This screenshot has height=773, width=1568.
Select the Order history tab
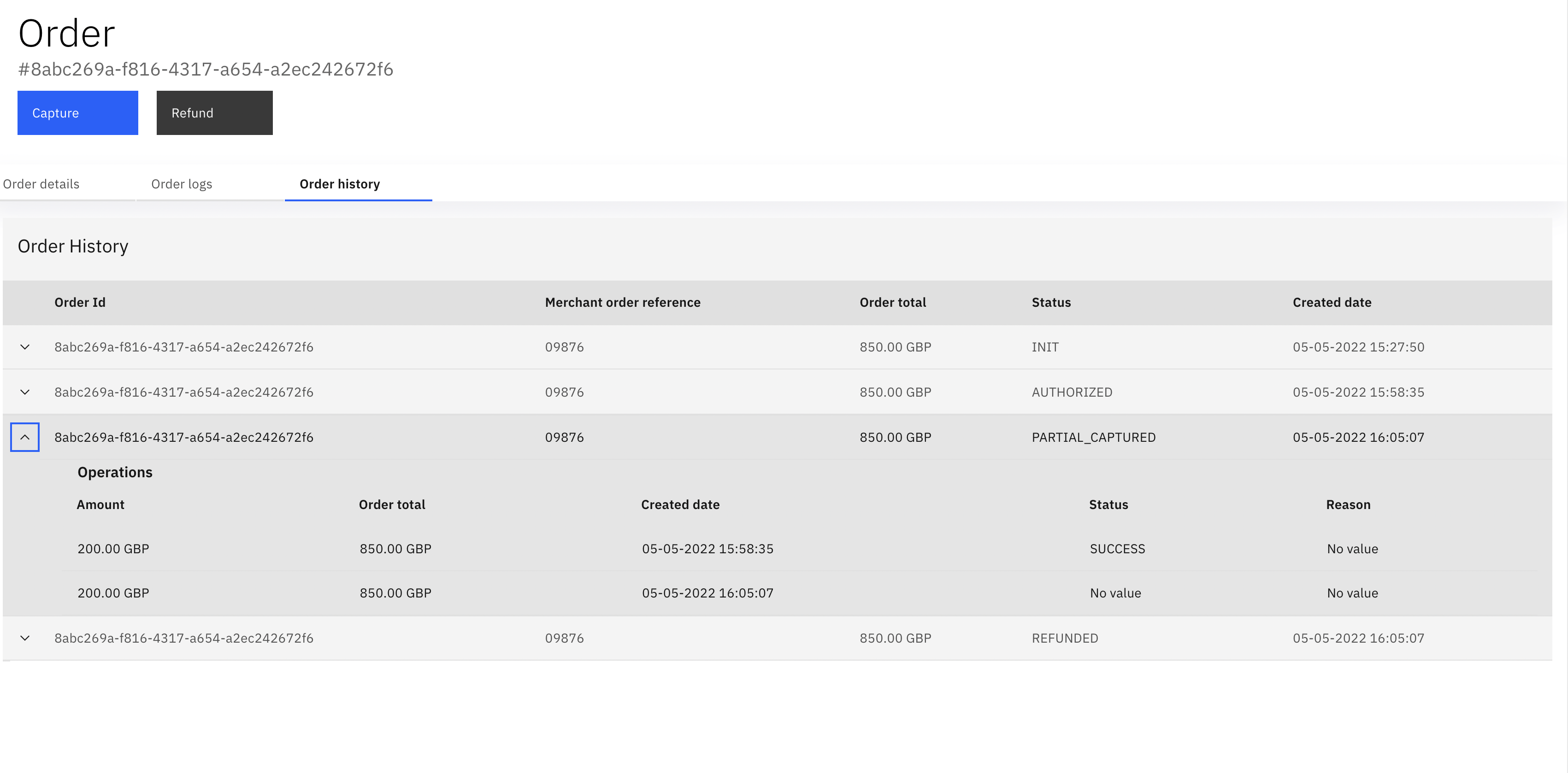(339, 184)
